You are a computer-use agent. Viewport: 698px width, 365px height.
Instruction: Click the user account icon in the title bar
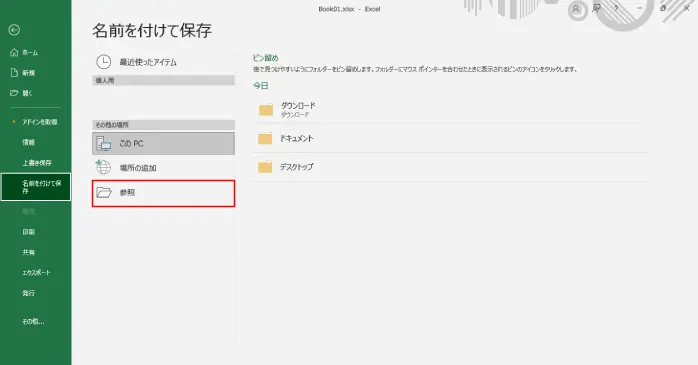click(x=576, y=8)
